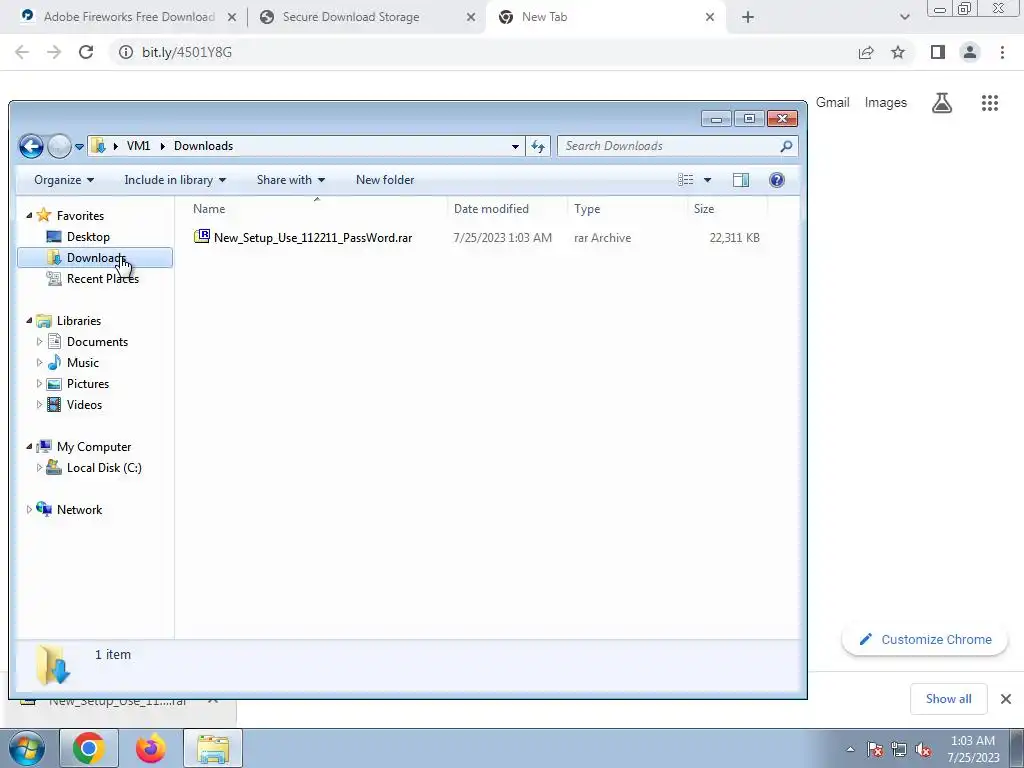
Task: Open a new Chrome tab with plus
Action: [748, 18]
